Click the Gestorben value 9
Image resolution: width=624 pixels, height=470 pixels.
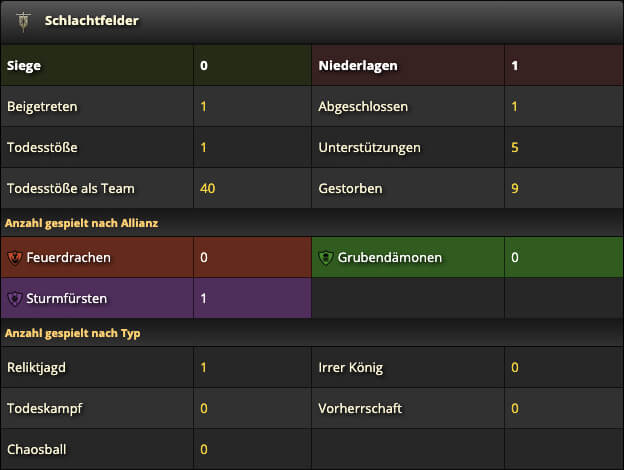tap(515, 189)
